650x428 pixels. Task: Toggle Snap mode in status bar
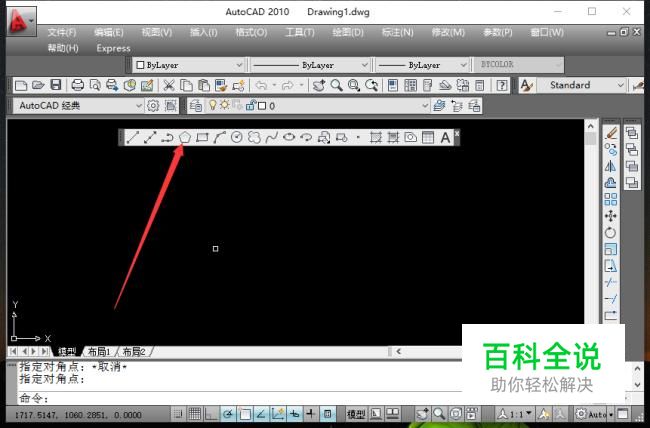[178, 413]
